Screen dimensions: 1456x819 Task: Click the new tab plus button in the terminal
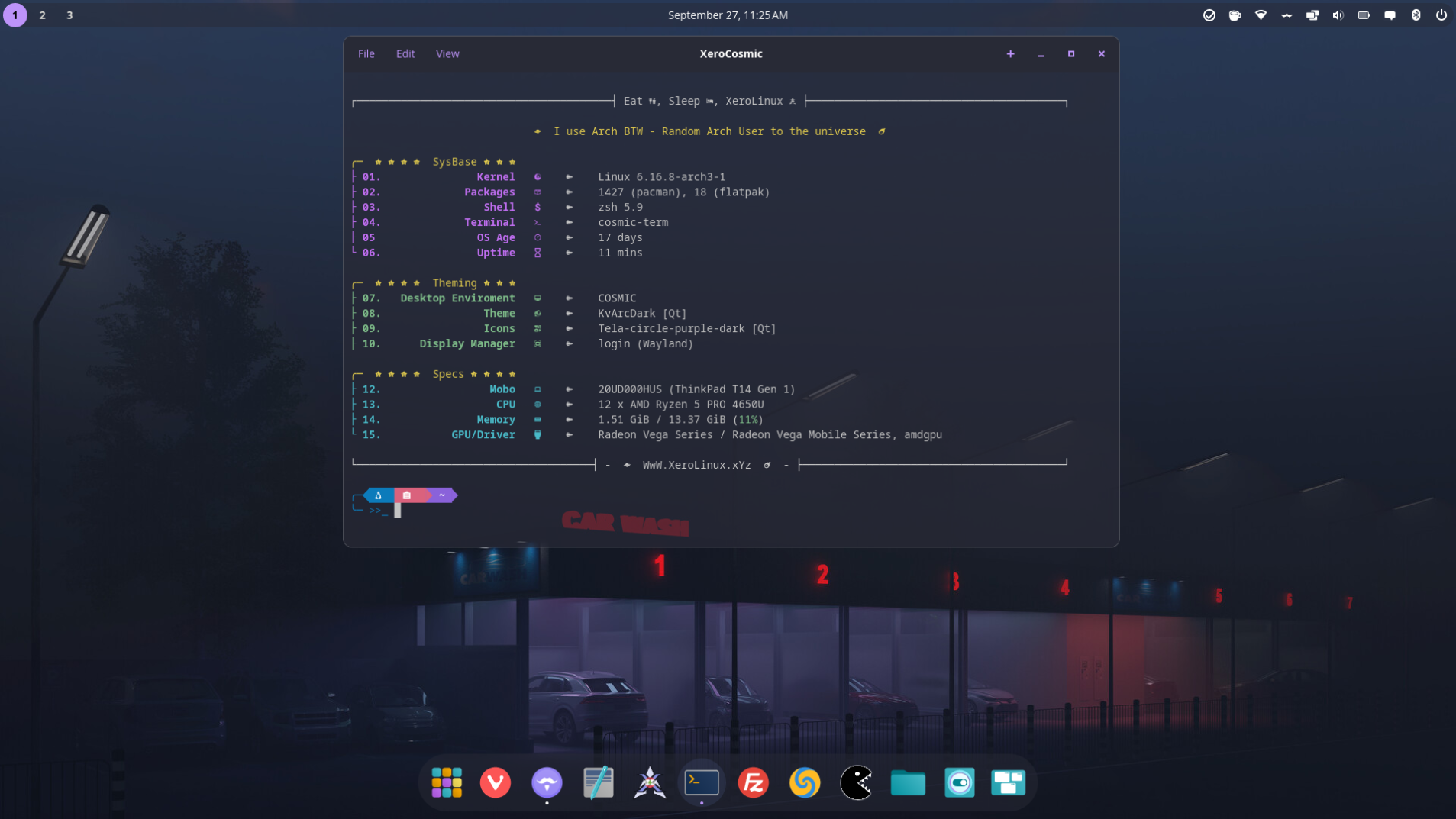[1010, 53]
